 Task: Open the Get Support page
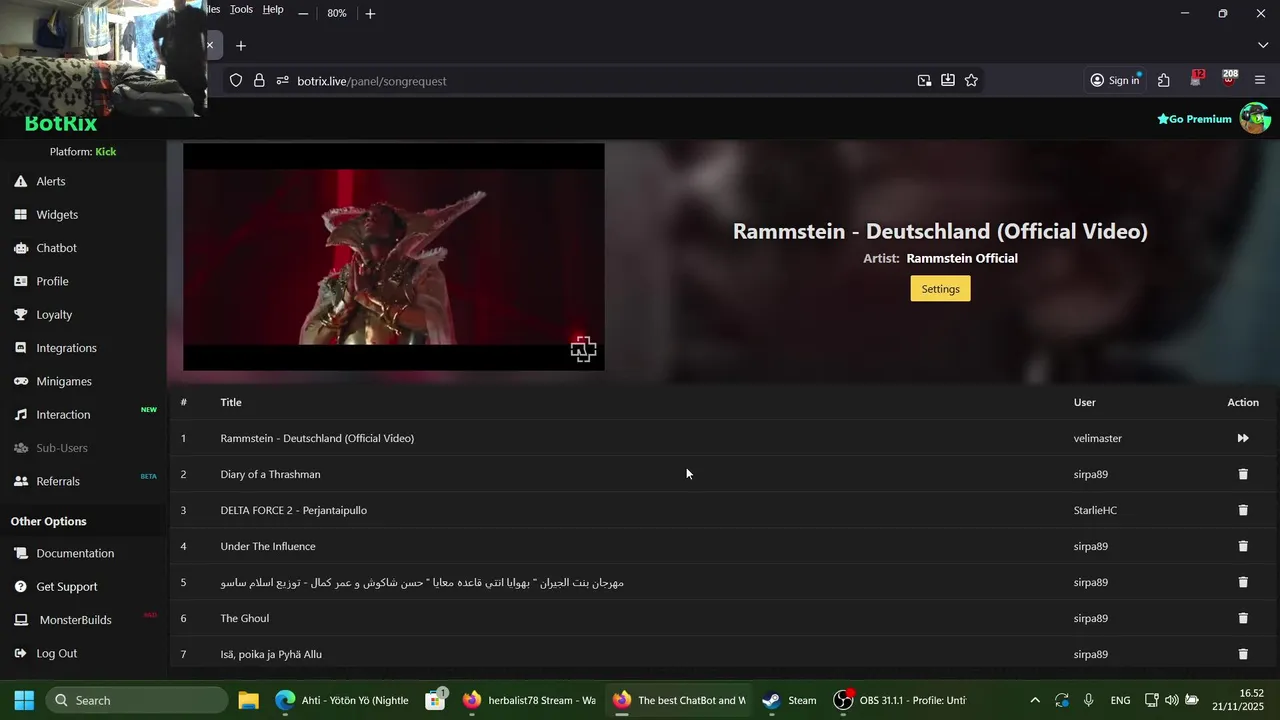point(66,586)
